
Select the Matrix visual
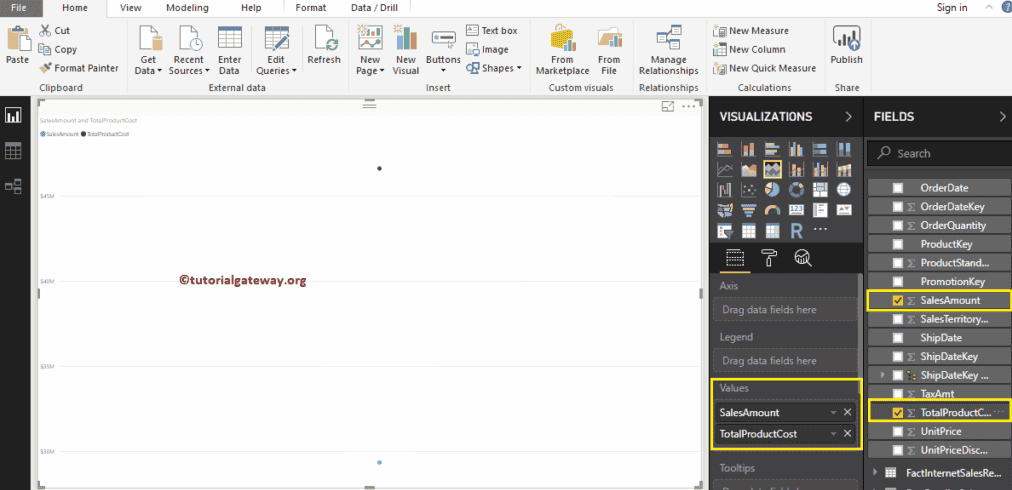pos(773,230)
